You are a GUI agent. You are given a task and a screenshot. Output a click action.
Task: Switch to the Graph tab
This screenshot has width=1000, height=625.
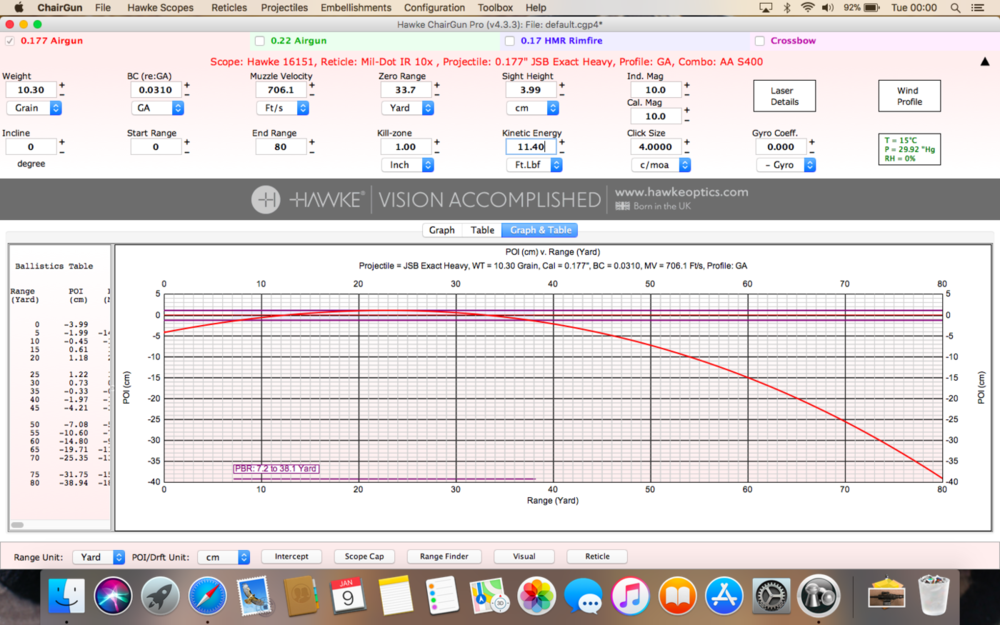(442, 230)
